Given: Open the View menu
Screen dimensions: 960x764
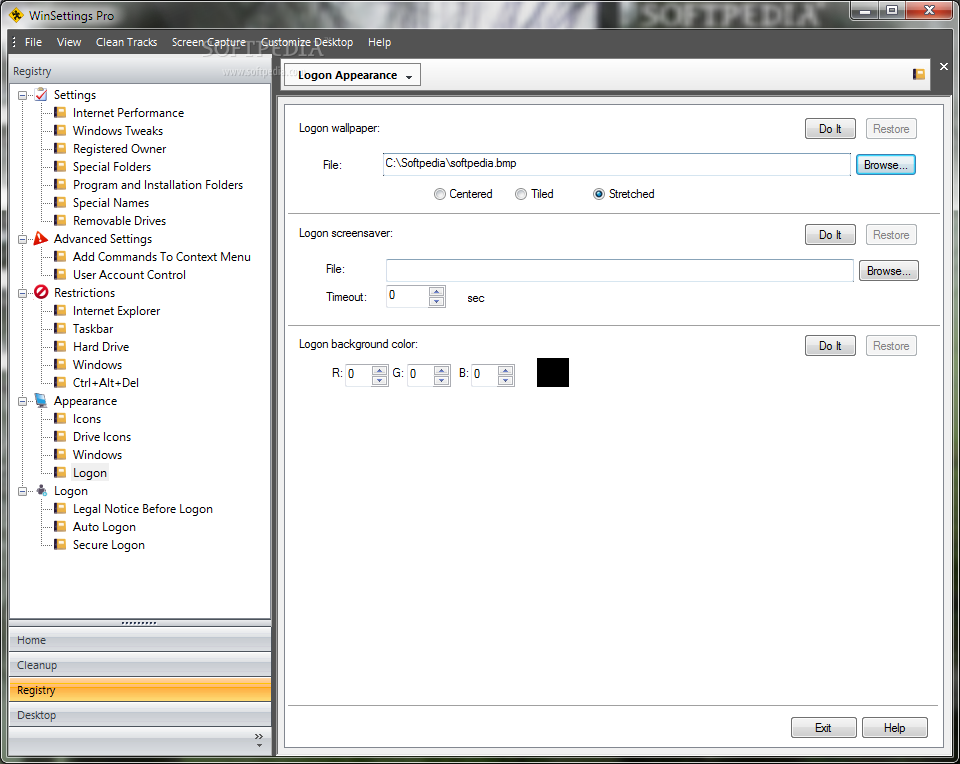Looking at the screenshot, I should (69, 42).
